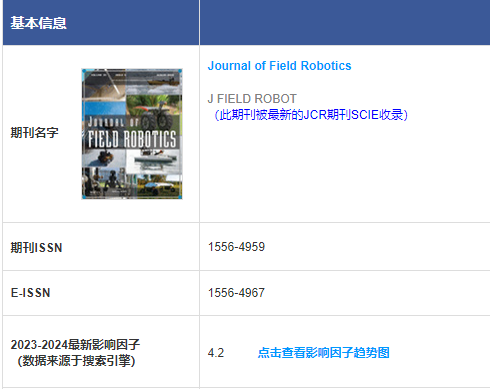Click the 期刊名字 row label

tap(34, 133)
